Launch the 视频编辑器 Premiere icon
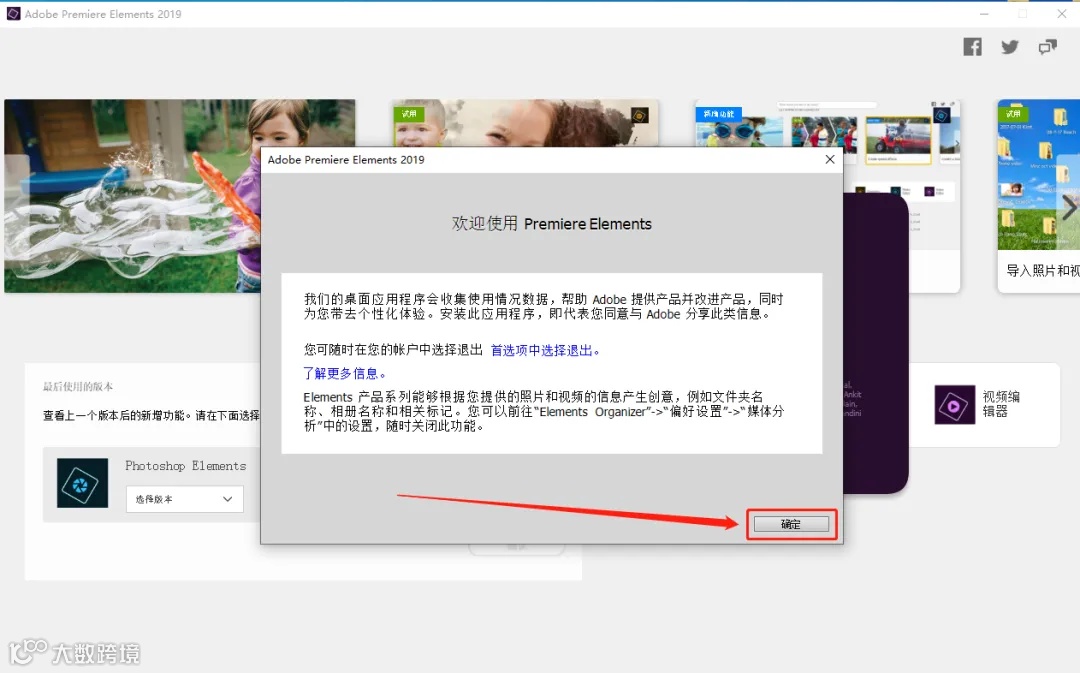 pyautogui.click(x=955, y=404)
